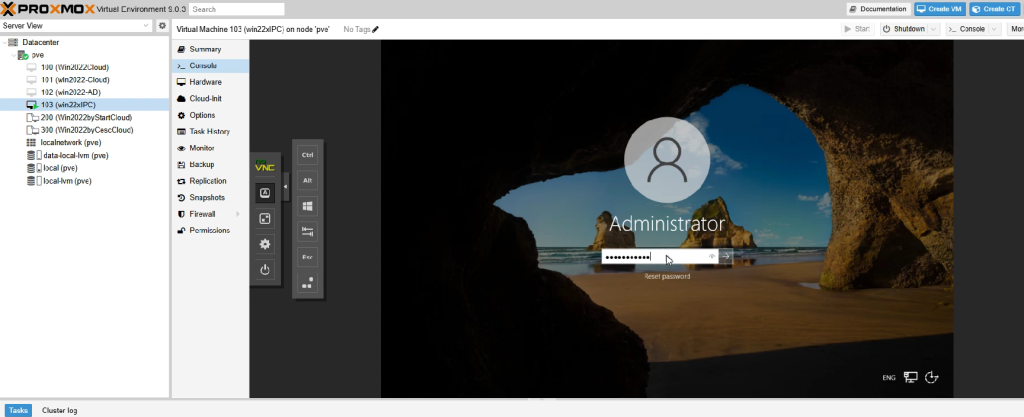Toggle the Ctrl key in noVNC panel

click(x=308, y=155)
